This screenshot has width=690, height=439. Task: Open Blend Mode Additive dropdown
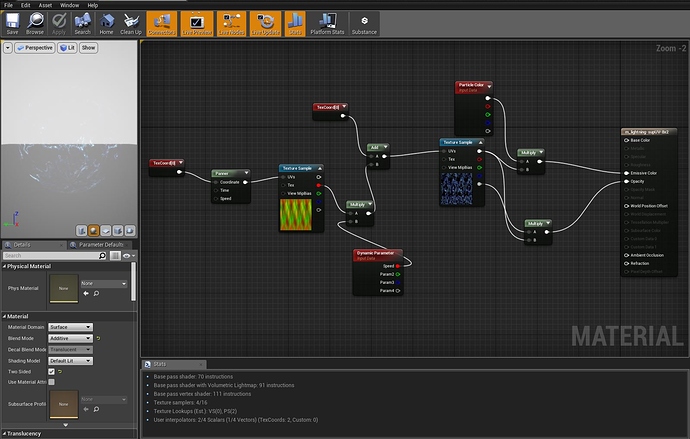coord(70,338)
